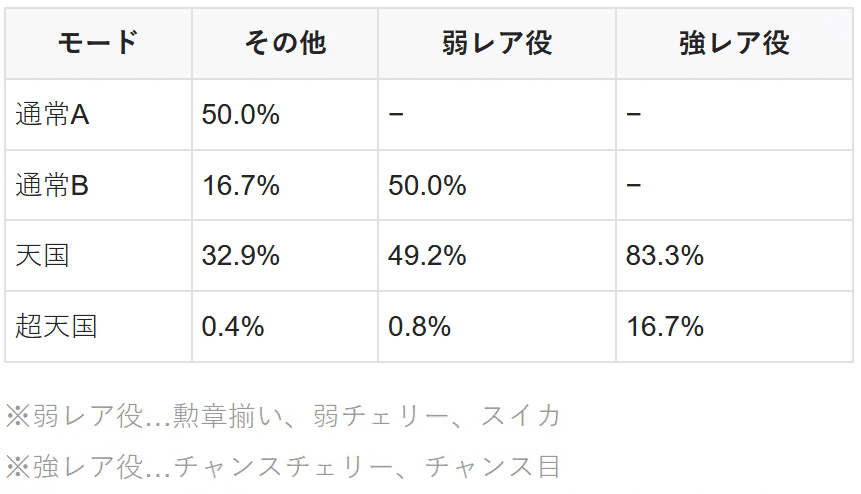Viewport: 861px width, 494px height.
Task: Click the 50.0% cell in 通常B row
Action: (427, 185)
